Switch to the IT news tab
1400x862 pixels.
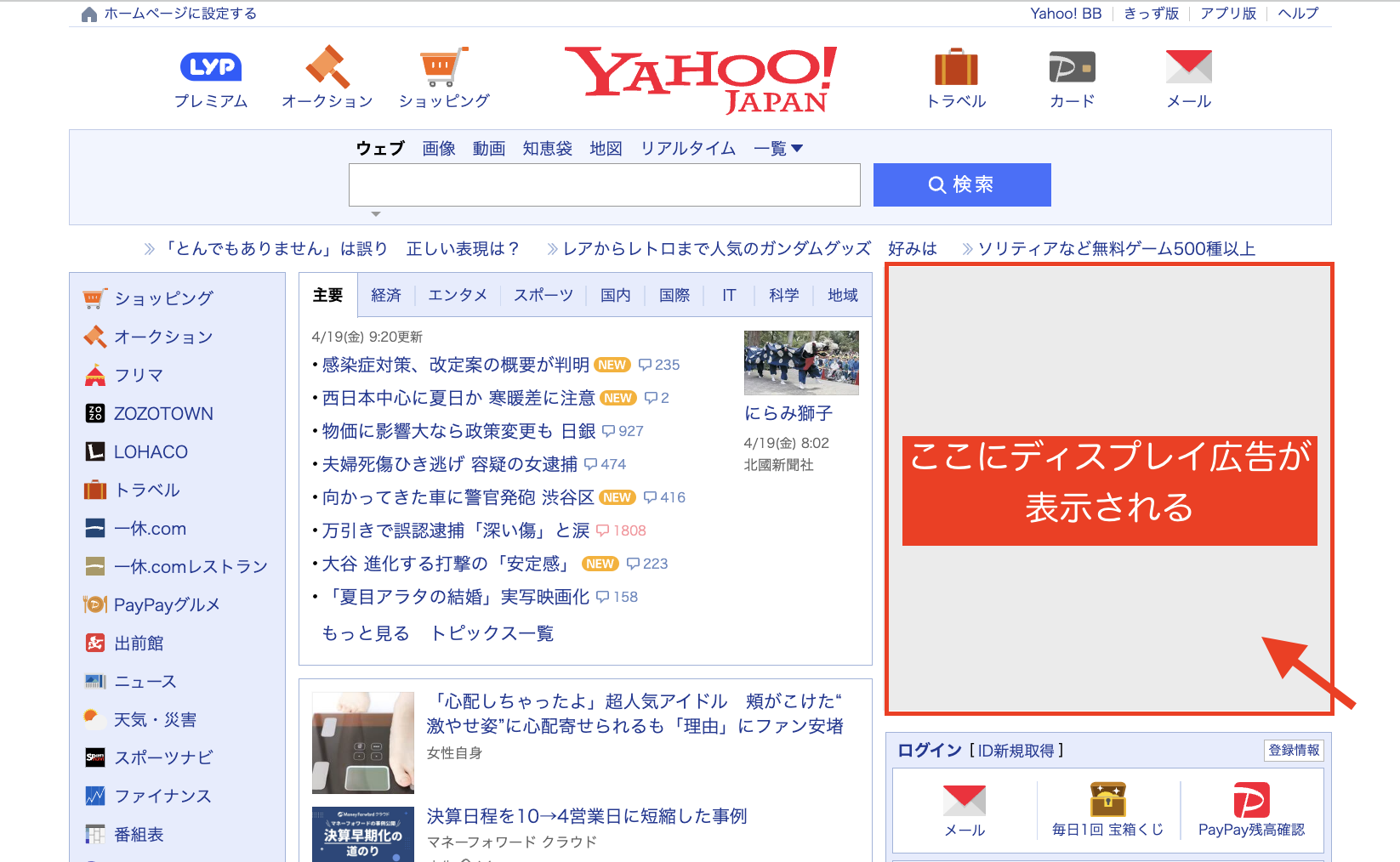click(729, 295)
